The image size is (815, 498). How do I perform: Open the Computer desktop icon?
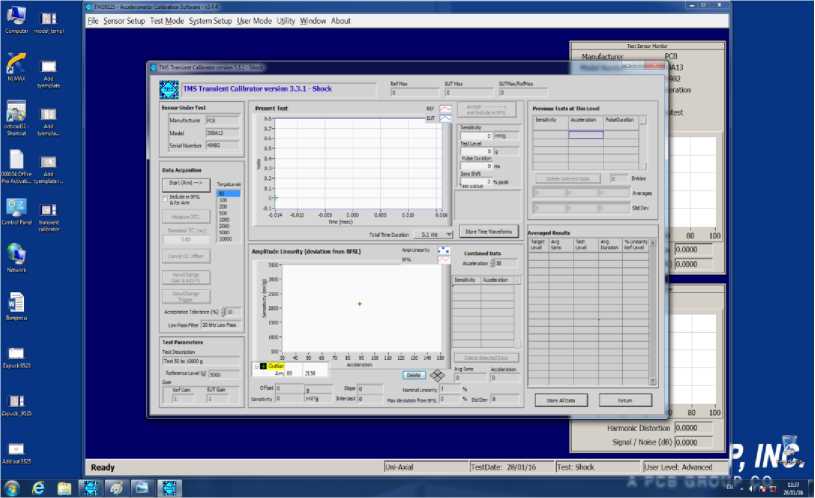17,17
